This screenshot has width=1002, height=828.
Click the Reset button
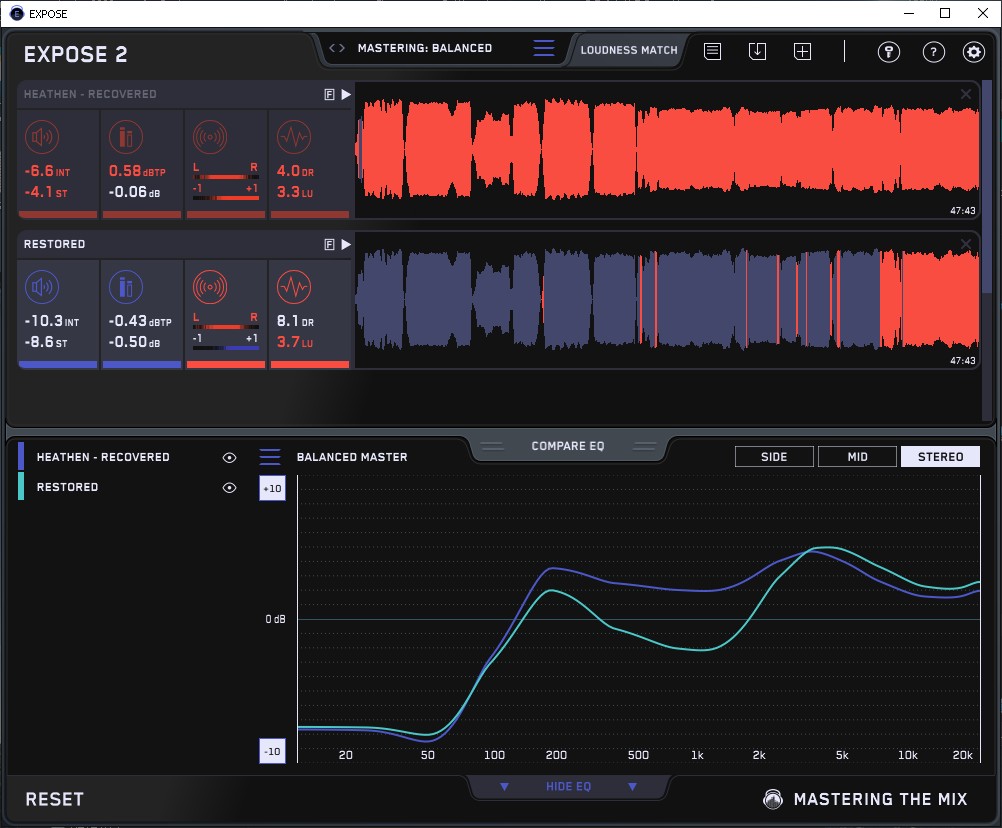click(54, 799)
